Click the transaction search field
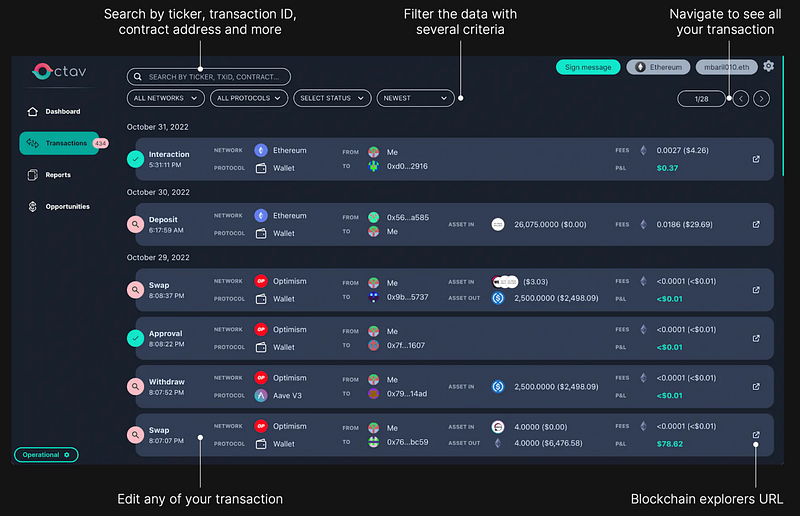 coord(210,76)
